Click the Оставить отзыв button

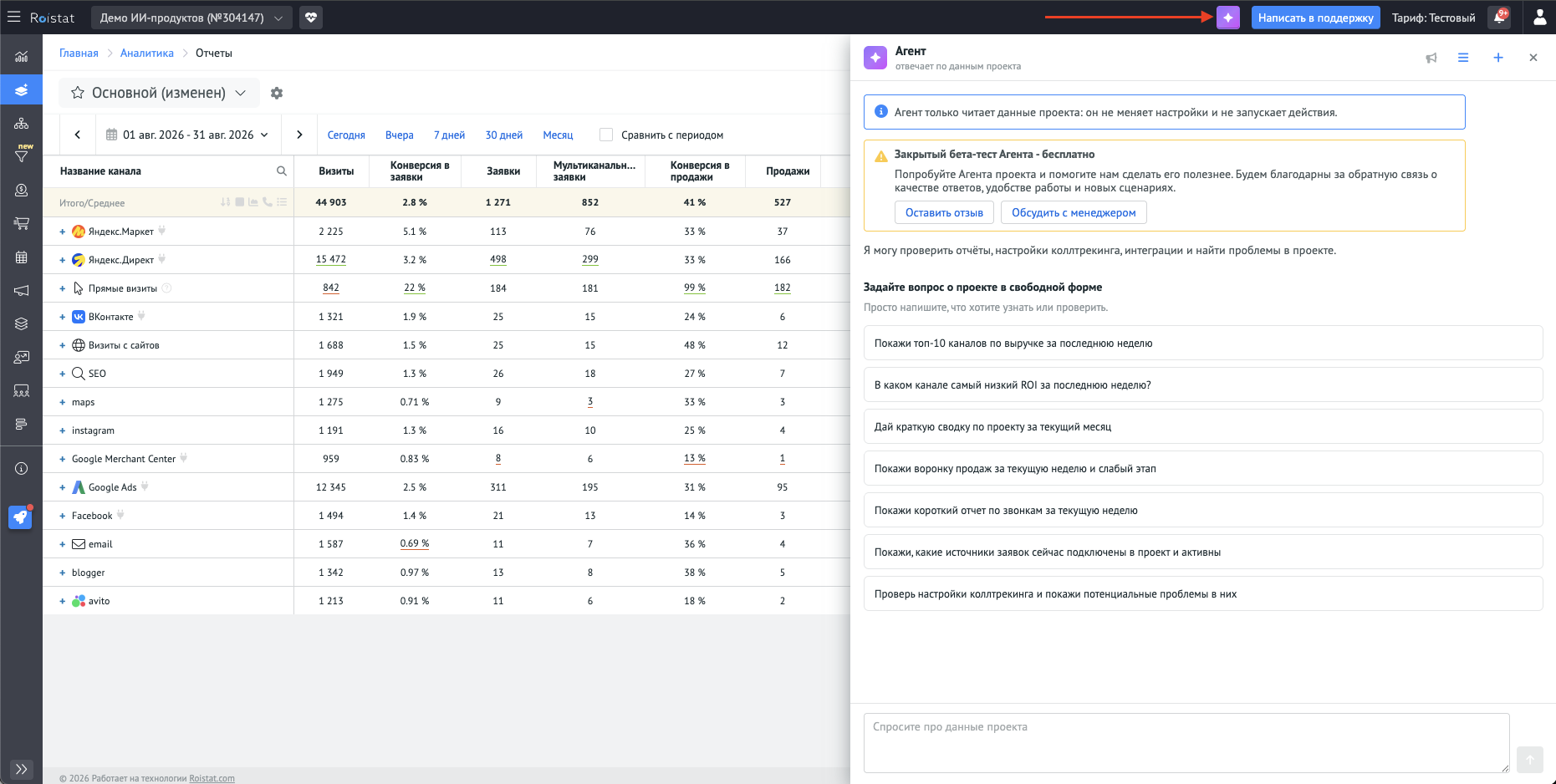pyautogui.click(x=944, y=212)
